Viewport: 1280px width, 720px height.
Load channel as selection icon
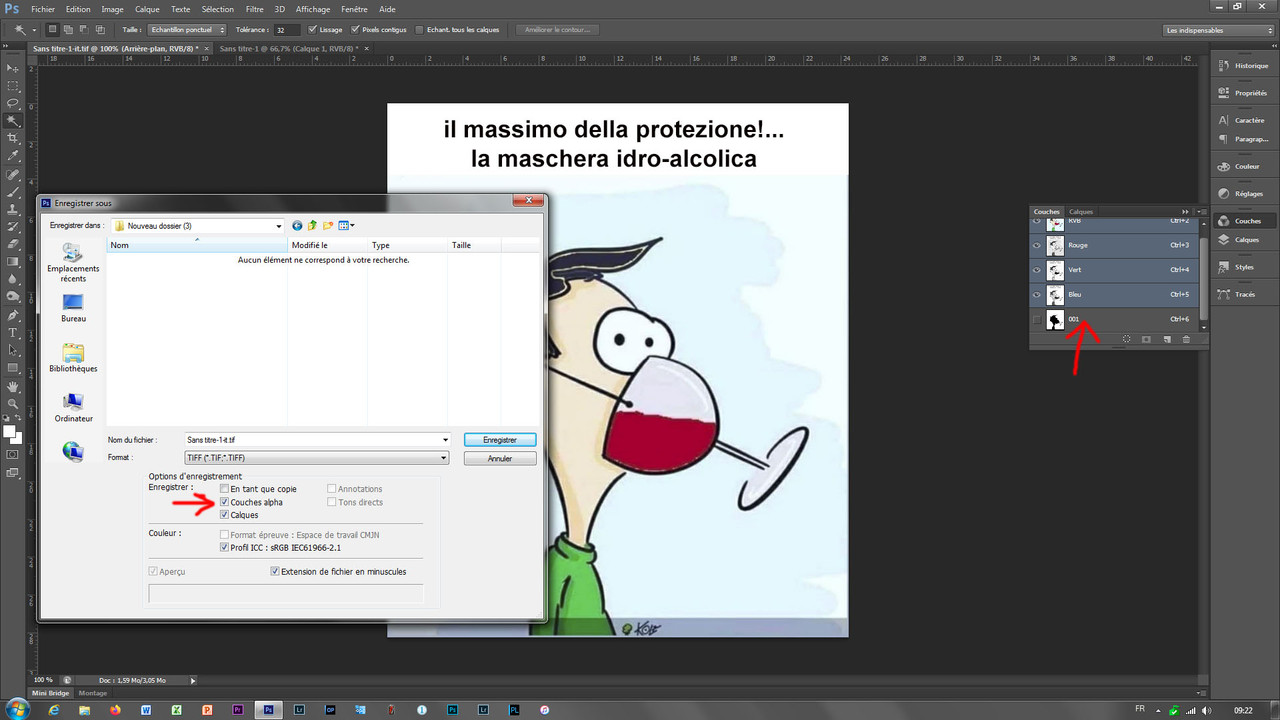pyautogui.click(x=1126, y=339)
